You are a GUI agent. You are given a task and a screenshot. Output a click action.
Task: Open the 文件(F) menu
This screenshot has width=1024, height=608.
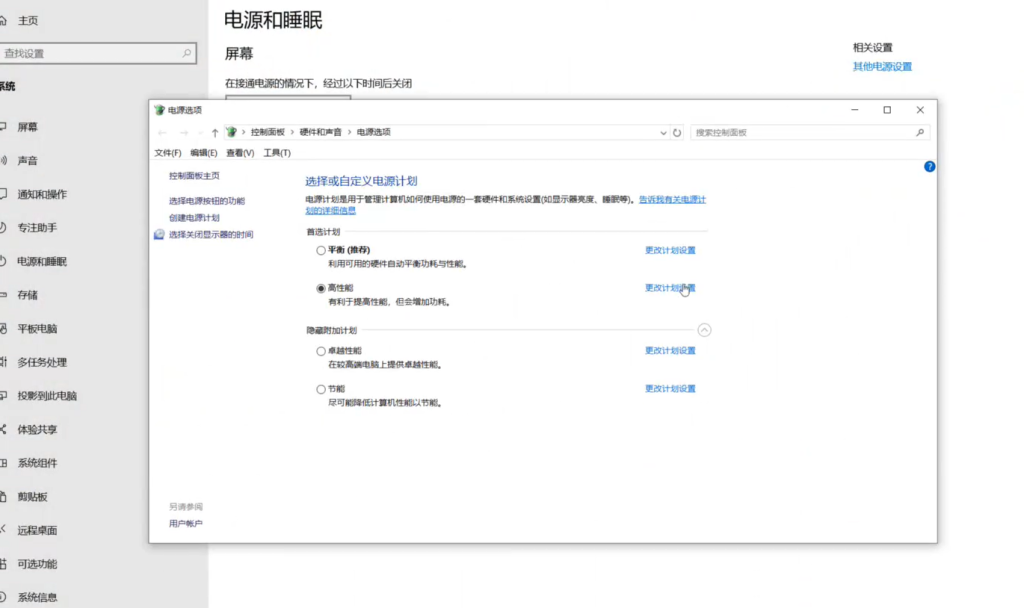168,153
